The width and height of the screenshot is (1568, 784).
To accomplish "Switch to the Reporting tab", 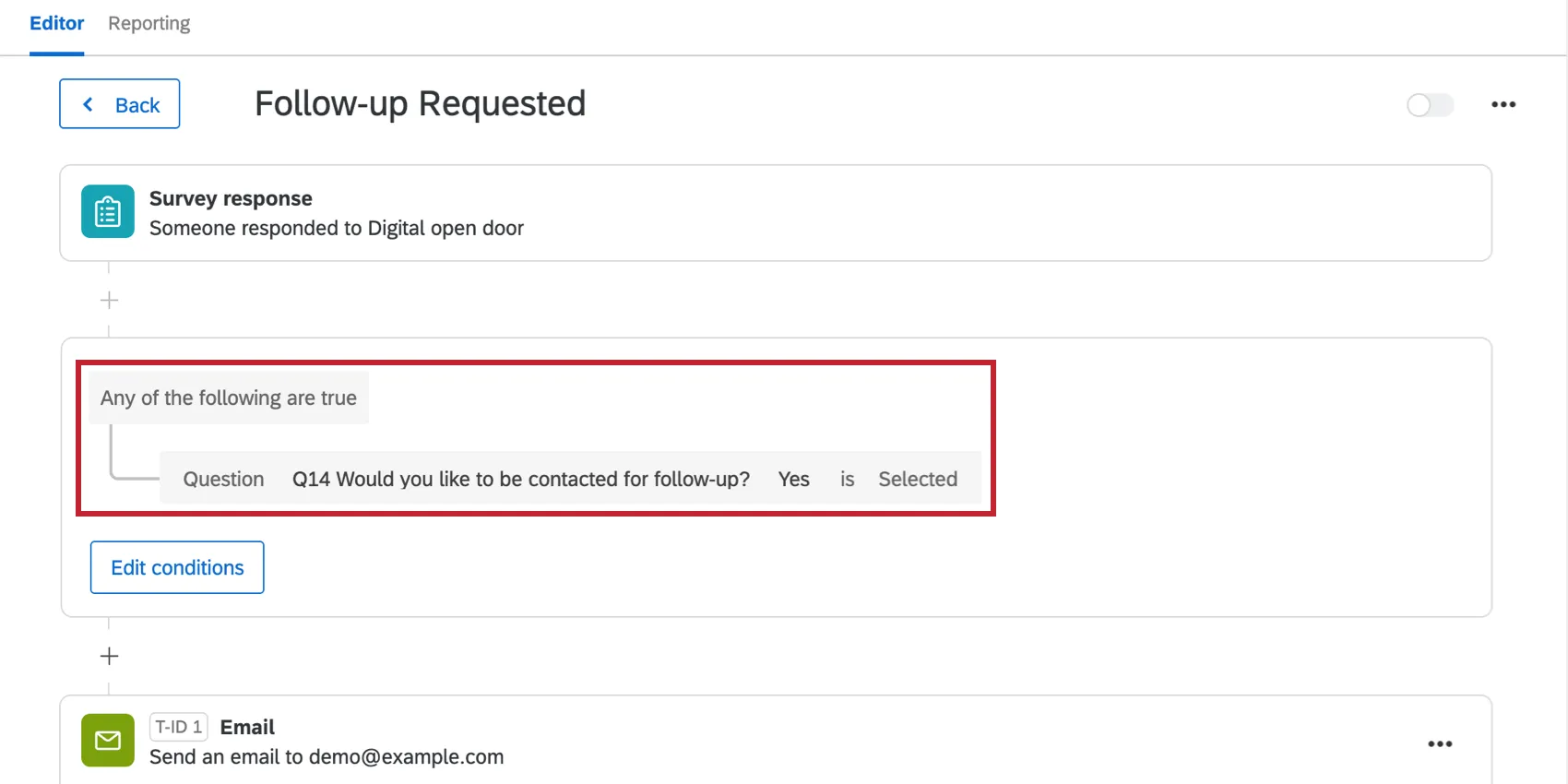I will [x=148, y=22].
